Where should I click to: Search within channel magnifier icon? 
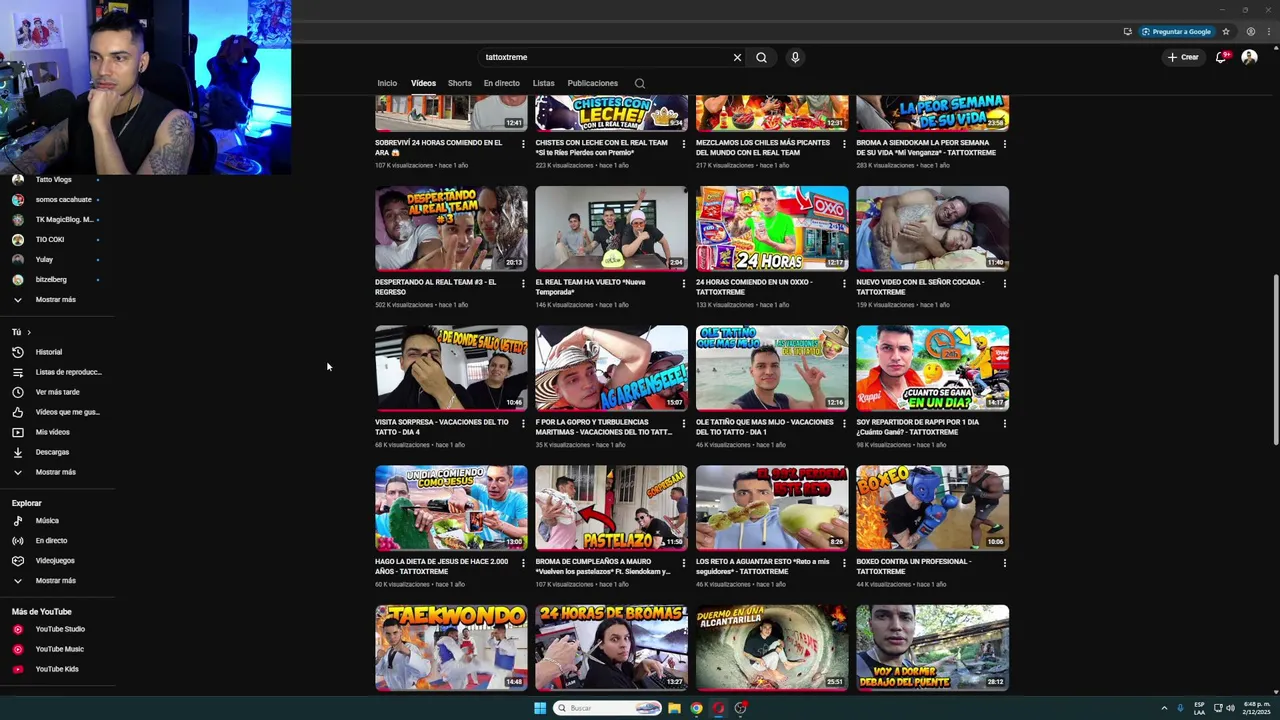(x=639, y=83)
